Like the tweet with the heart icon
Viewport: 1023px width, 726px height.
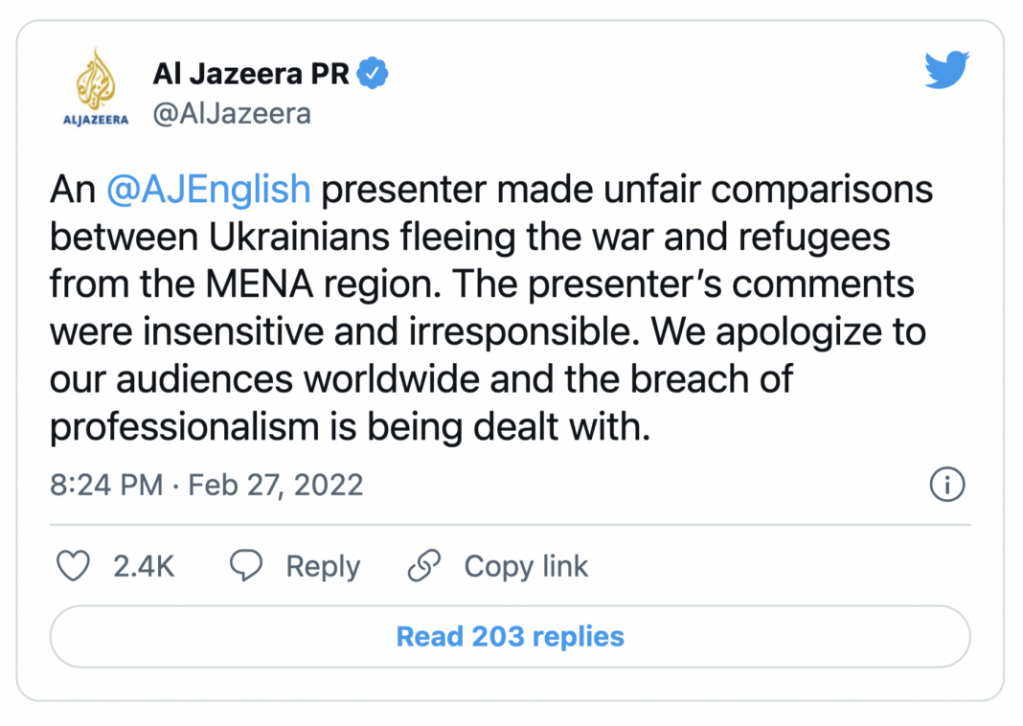tap(72, 566)
